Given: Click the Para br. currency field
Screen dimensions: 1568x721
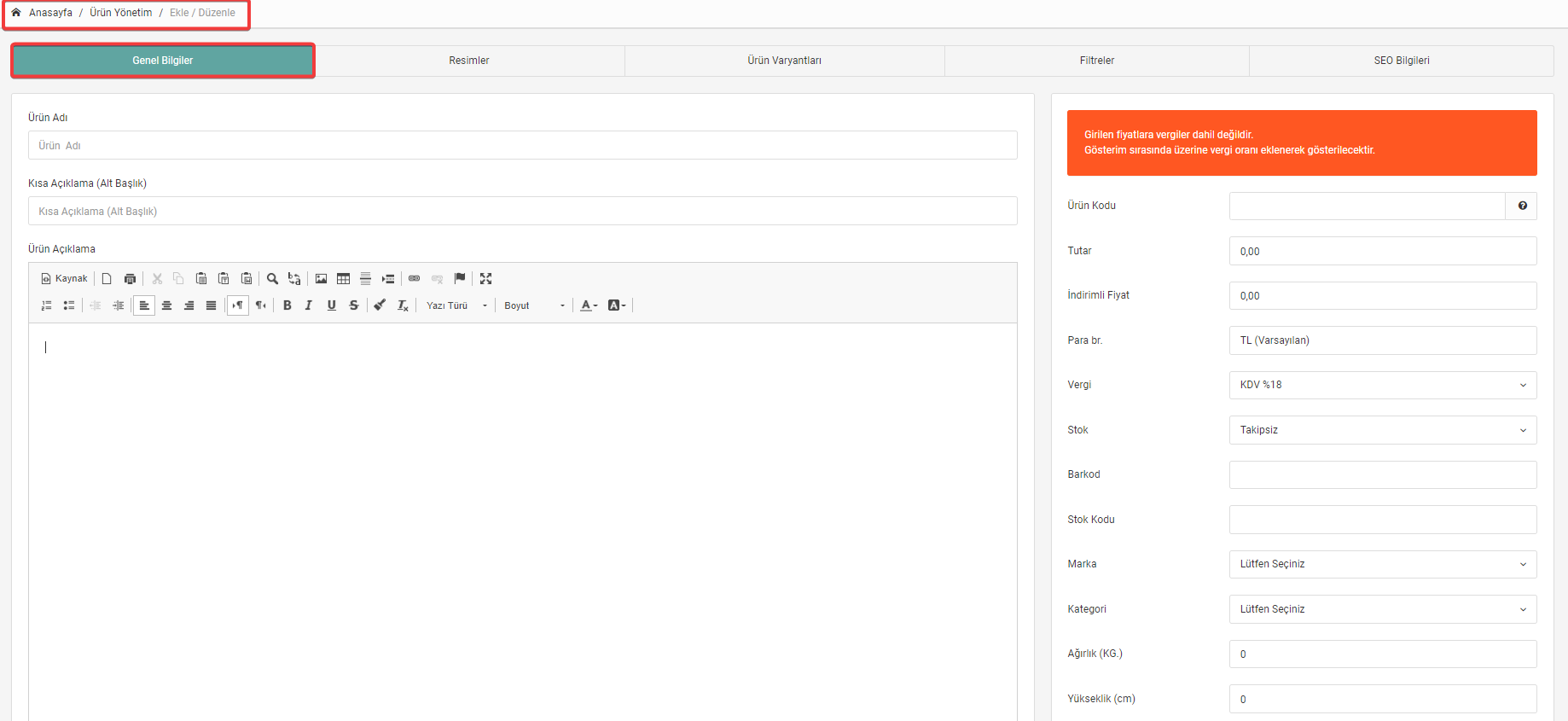Looking at the screenshot, I should 1383,340.
